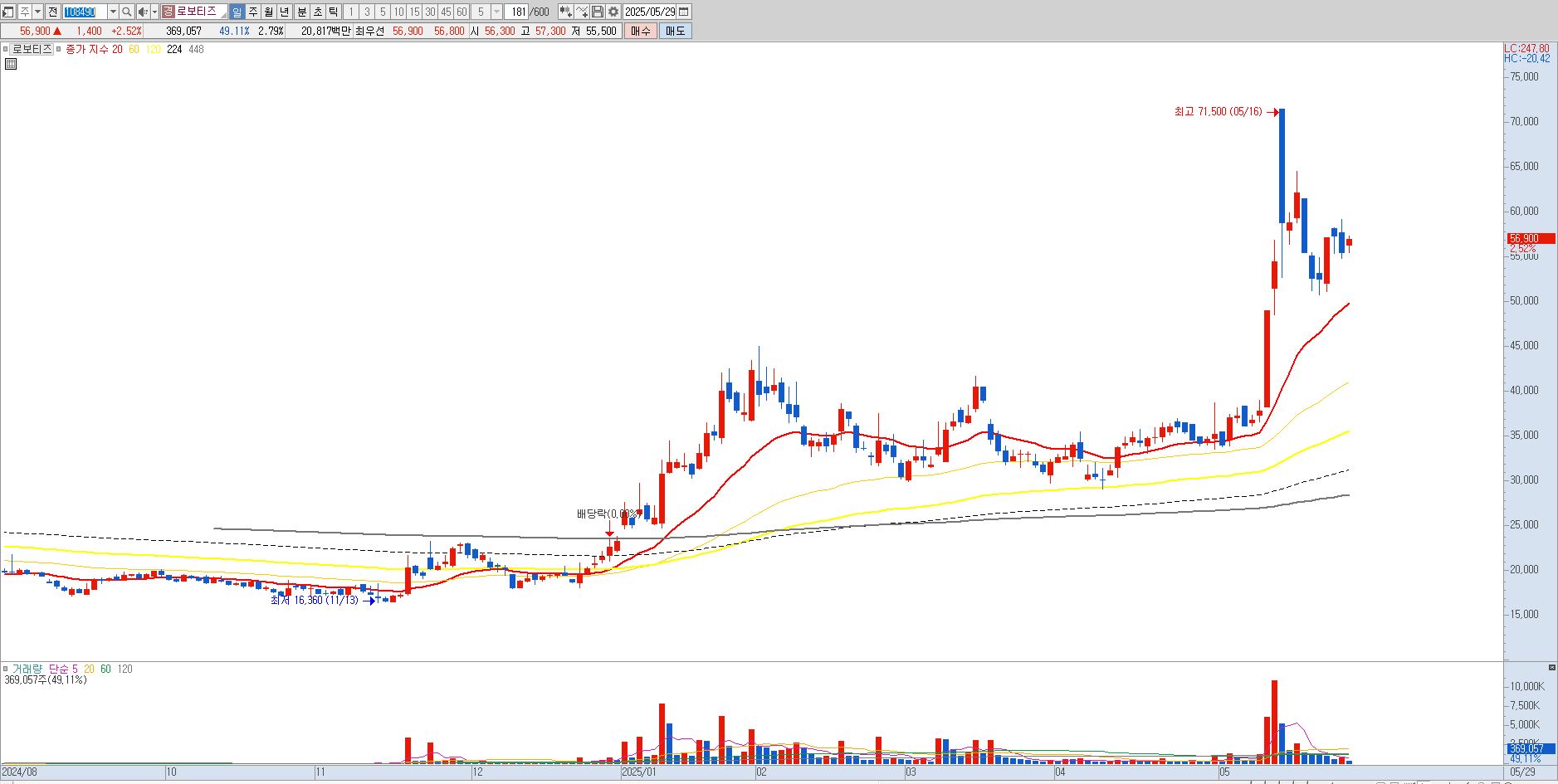Open the candlestick chart type icon
The width and height of the screenshot is (1558, 784).
565,12
